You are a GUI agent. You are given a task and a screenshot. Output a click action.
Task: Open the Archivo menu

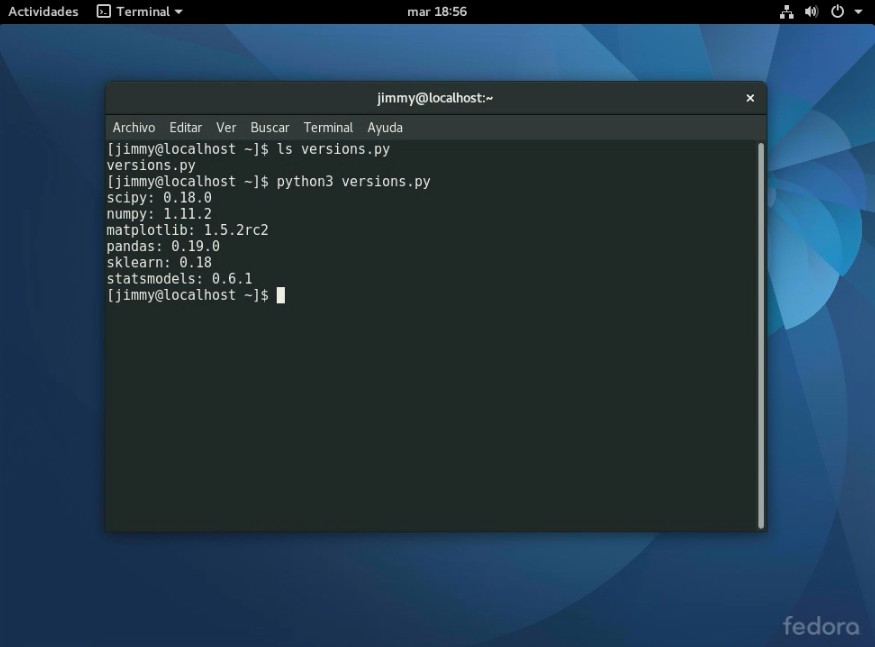point(134,128)
